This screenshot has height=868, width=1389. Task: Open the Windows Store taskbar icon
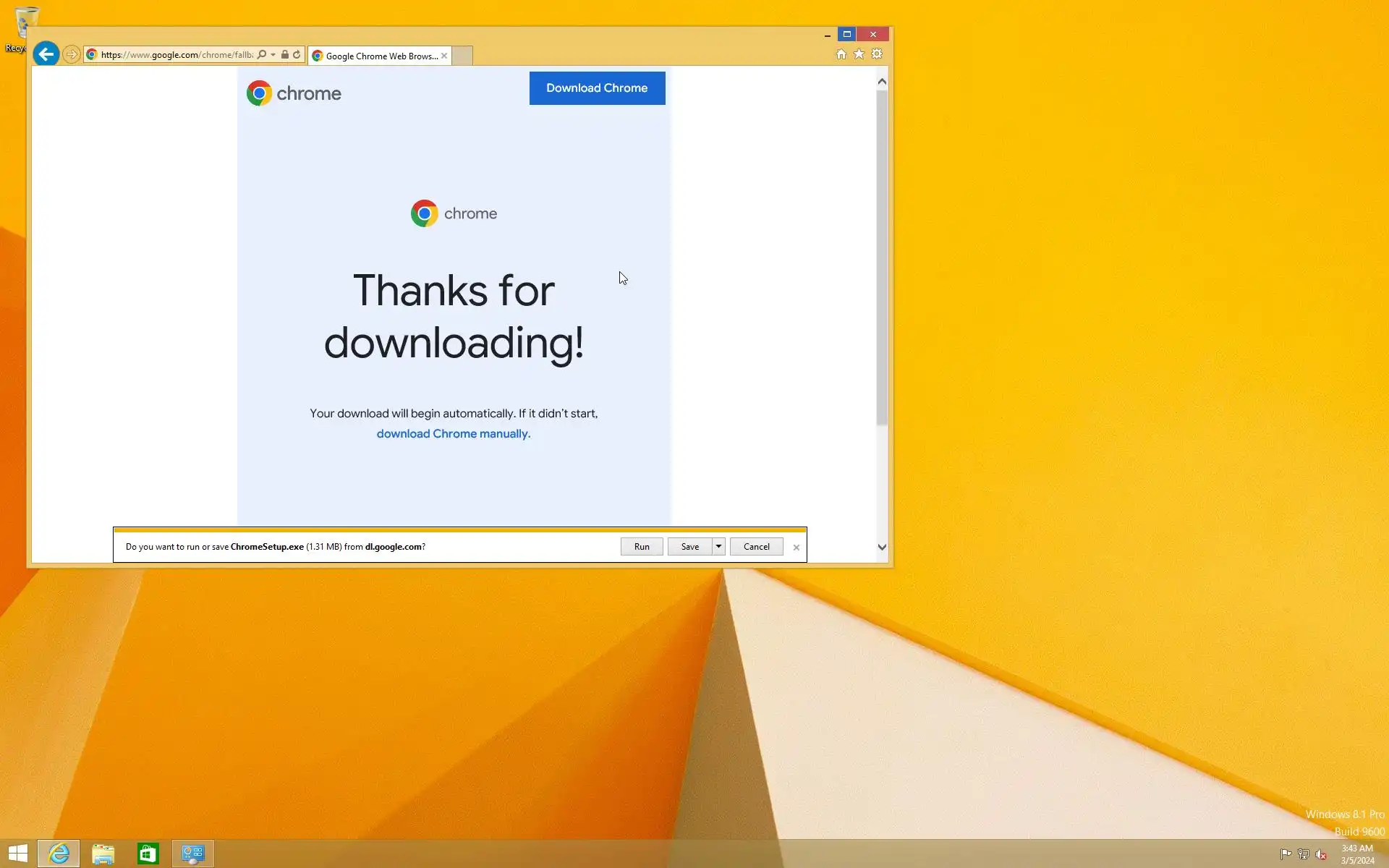[x=148, y=854]
